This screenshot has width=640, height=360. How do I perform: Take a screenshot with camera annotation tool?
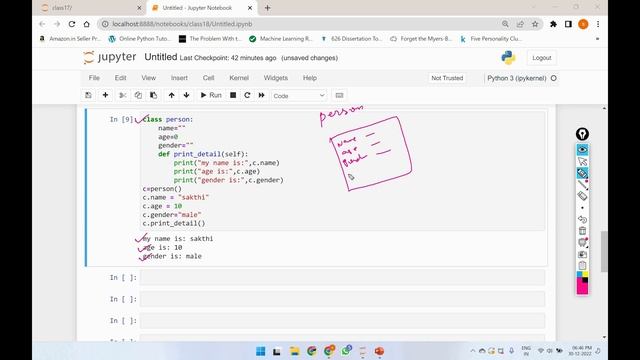(x=582, y=254)
